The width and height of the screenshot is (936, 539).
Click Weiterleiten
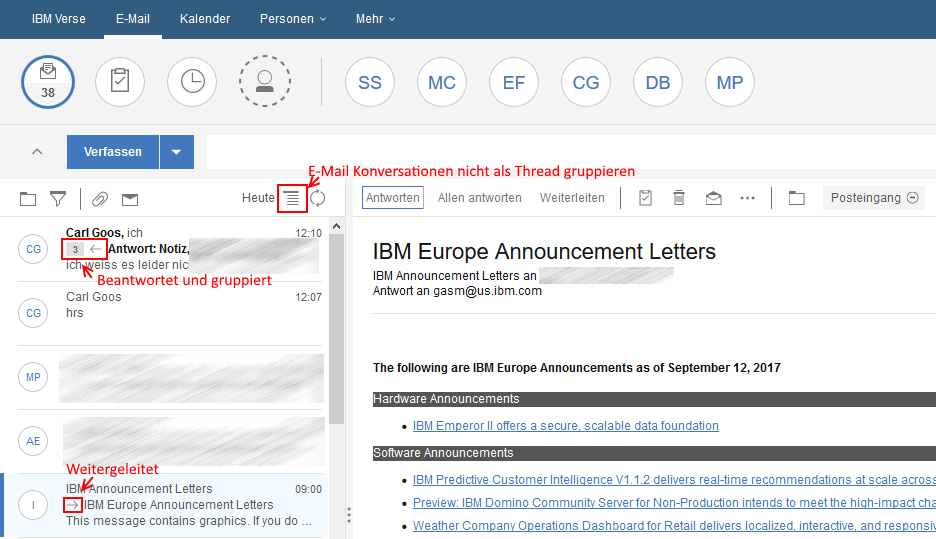pyautogui.click(x=572, y=198)
